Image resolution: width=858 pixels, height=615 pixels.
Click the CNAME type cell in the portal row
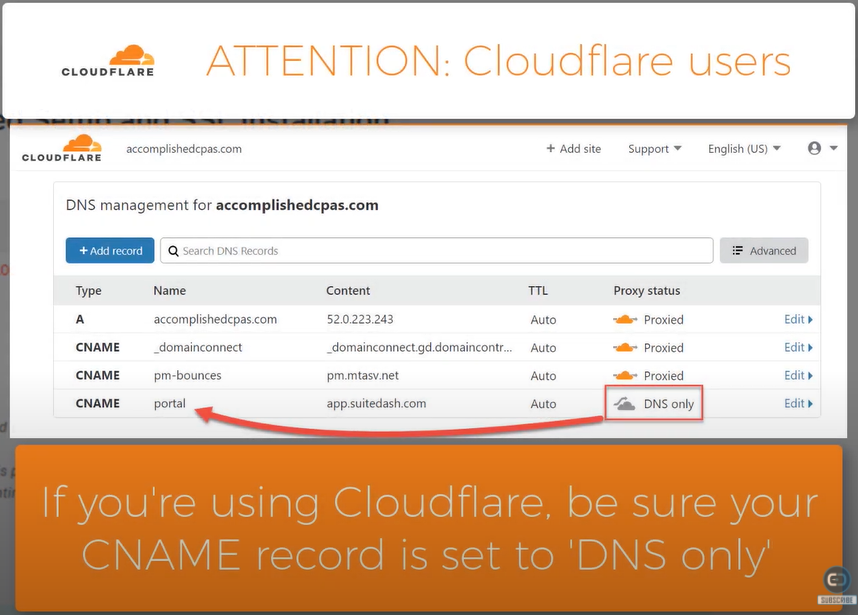(97, 404)
